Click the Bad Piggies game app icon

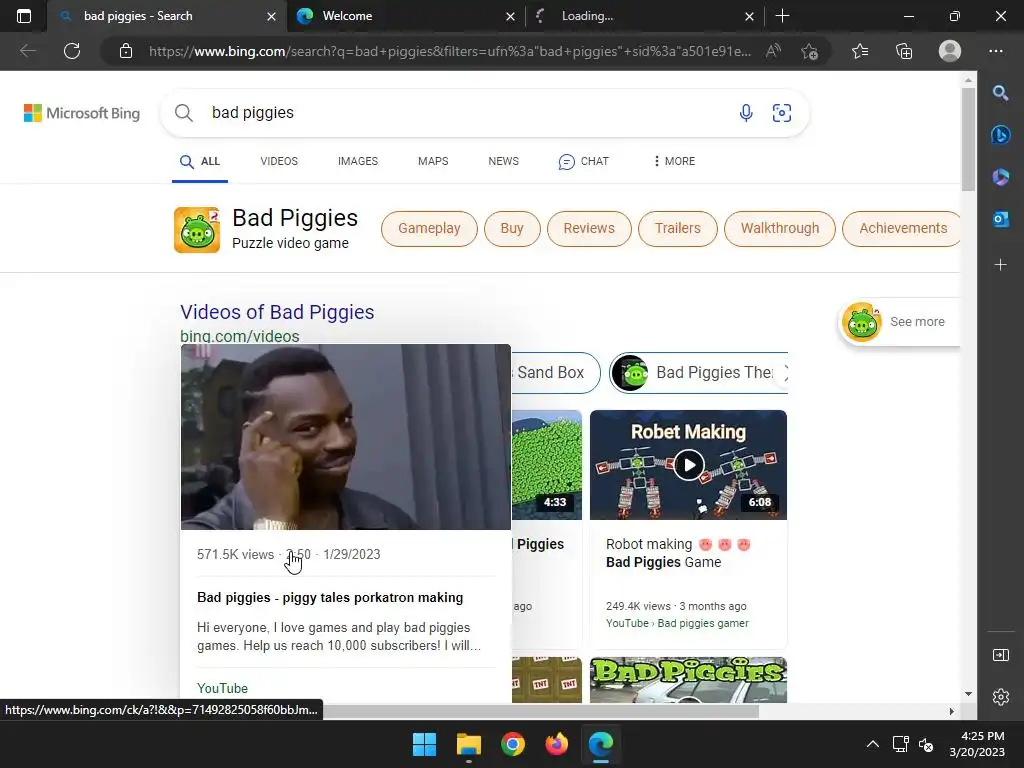coord(197,230)
